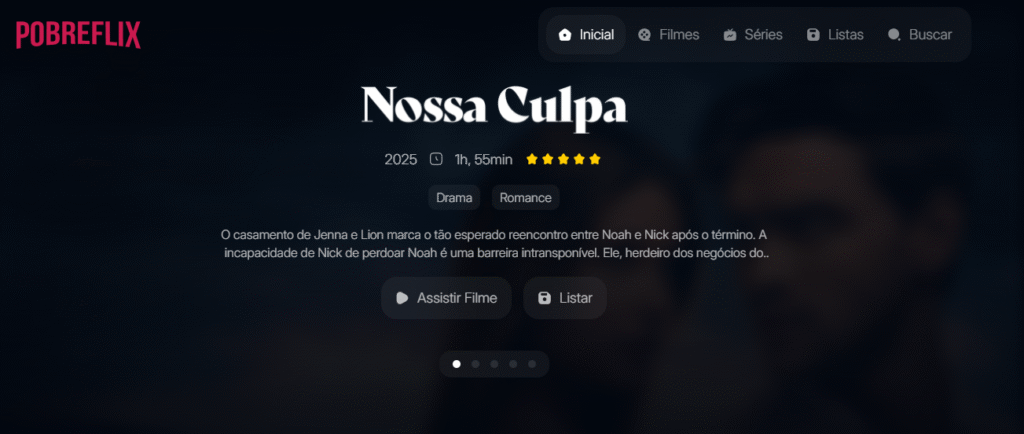
Task: Click the POBREFLIX logo
Action: [78, 35]
